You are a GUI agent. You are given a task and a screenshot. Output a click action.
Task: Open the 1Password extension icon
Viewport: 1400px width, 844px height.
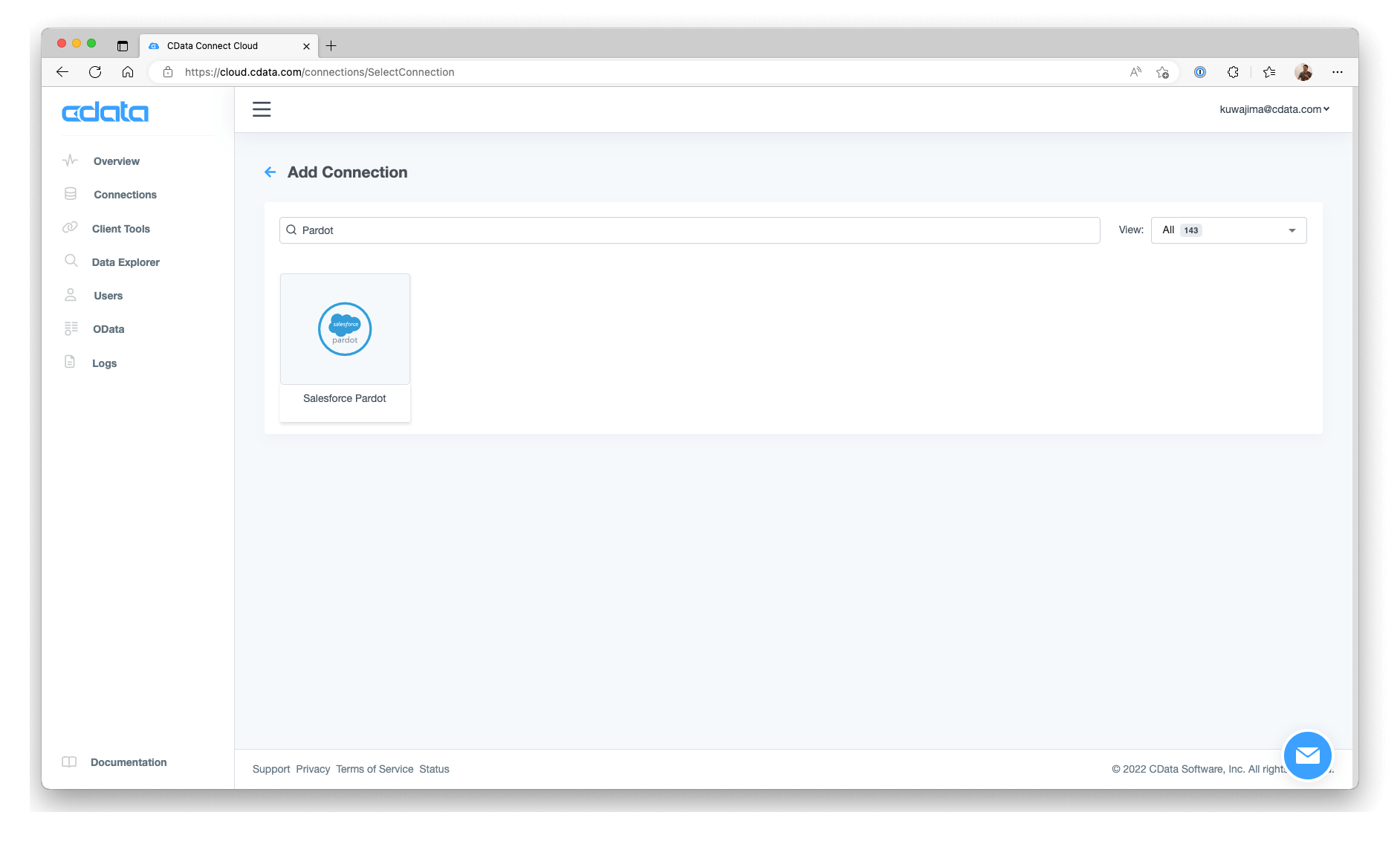click(x=1200, y=72)
